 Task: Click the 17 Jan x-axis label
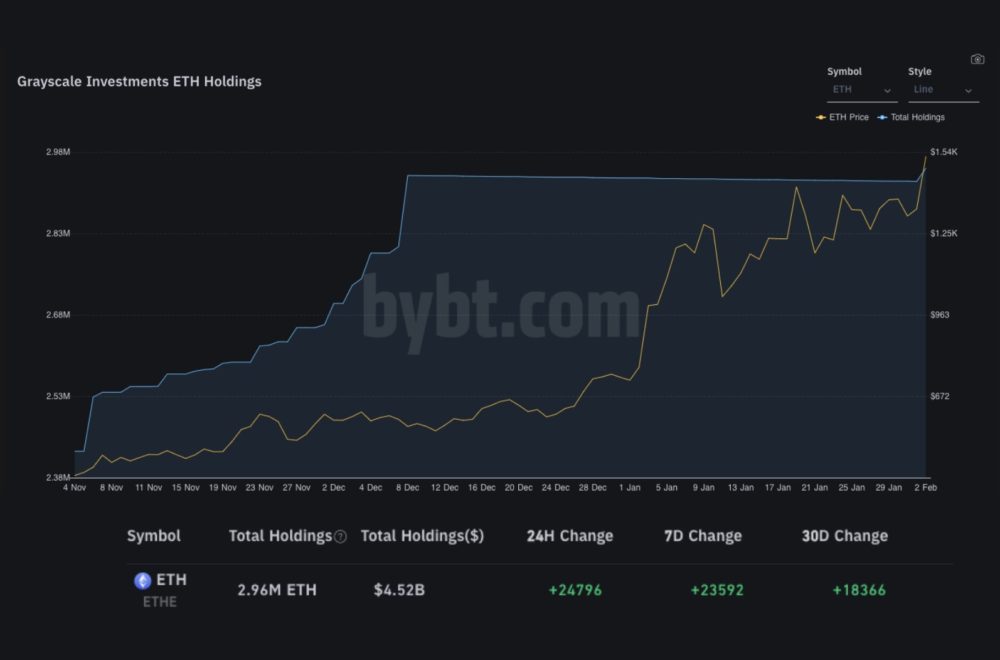(x=777, y=488)
